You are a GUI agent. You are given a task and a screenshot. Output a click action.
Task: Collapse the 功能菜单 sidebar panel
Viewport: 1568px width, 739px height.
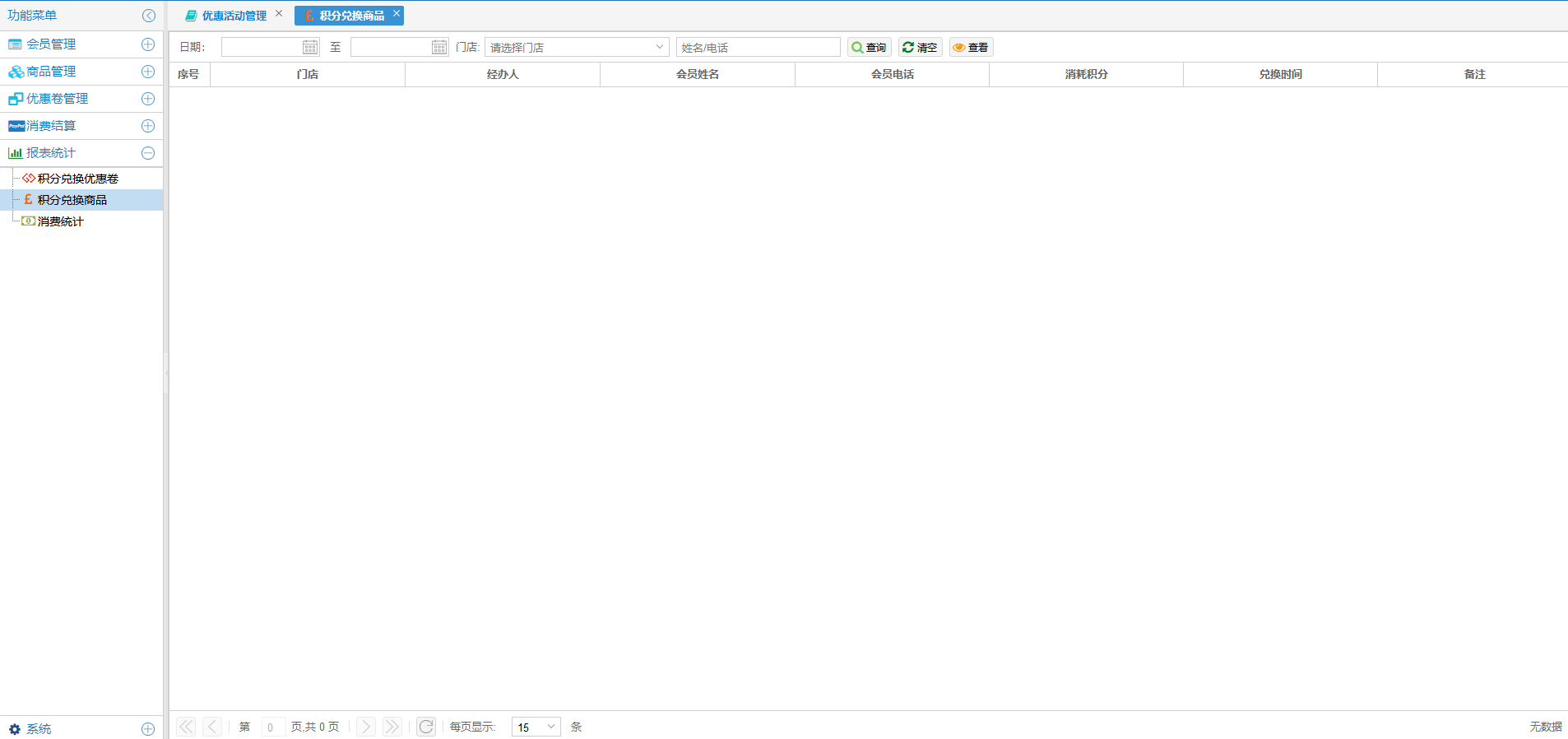(149, 16)
